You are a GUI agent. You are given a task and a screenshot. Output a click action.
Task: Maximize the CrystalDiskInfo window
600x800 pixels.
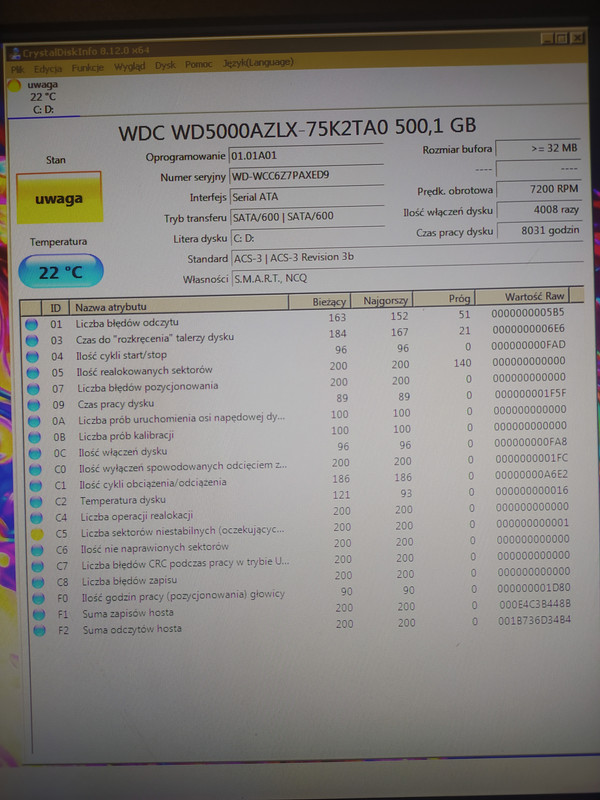click(x=561, y=38)
